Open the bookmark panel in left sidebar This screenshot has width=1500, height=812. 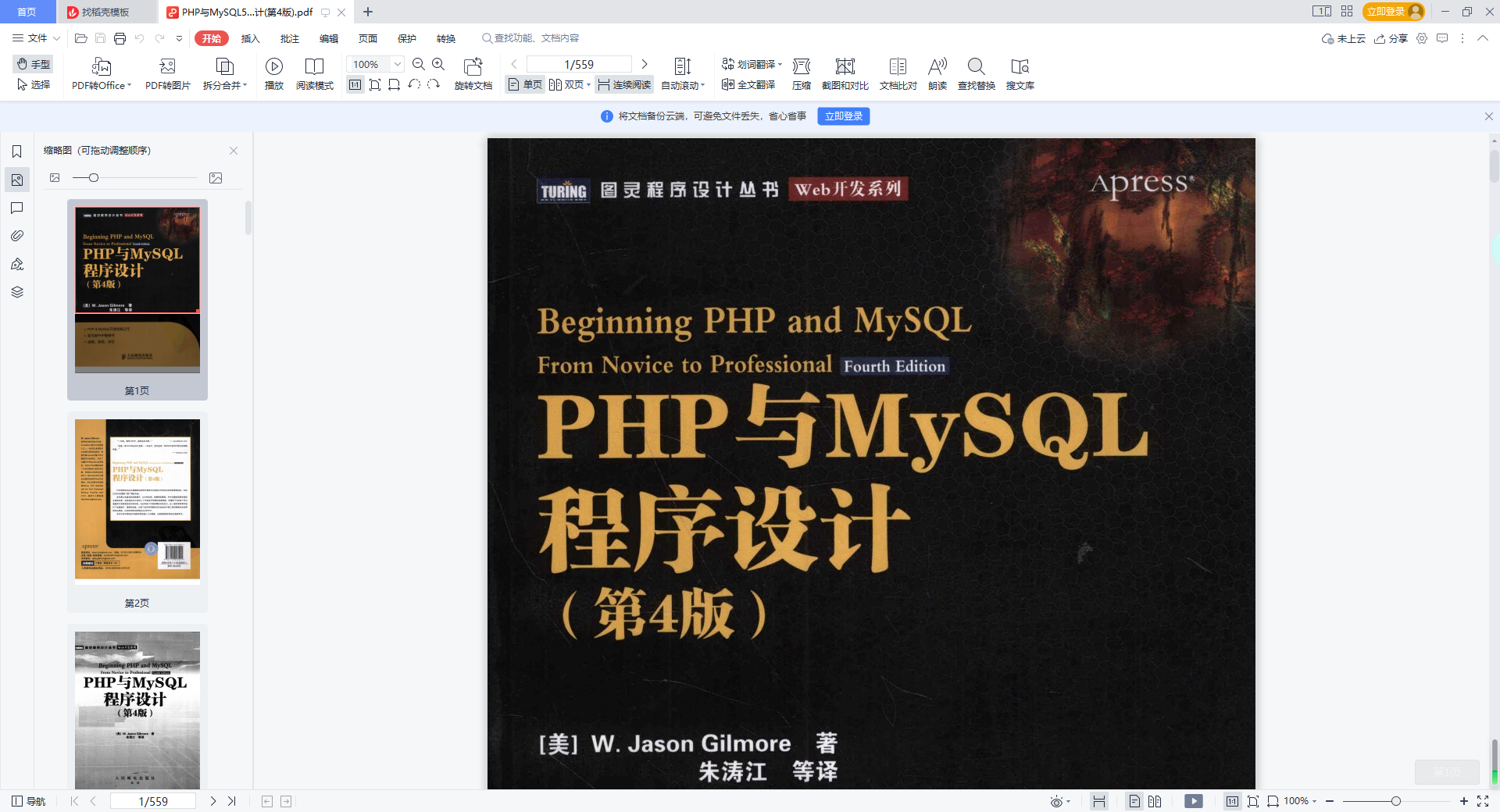pyautogui.click(x=17, y=151)
